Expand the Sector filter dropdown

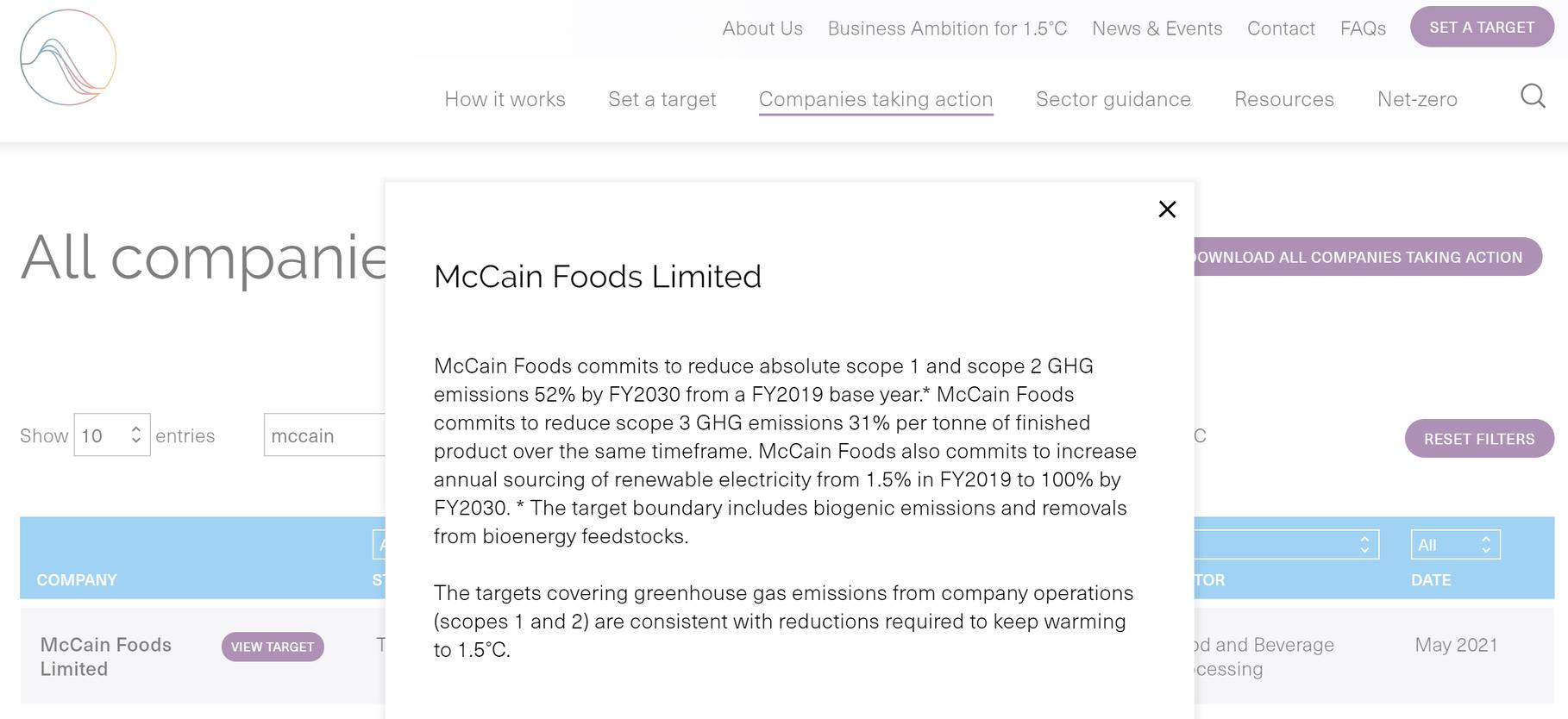pyautogui.click(x=1287, y=545)
